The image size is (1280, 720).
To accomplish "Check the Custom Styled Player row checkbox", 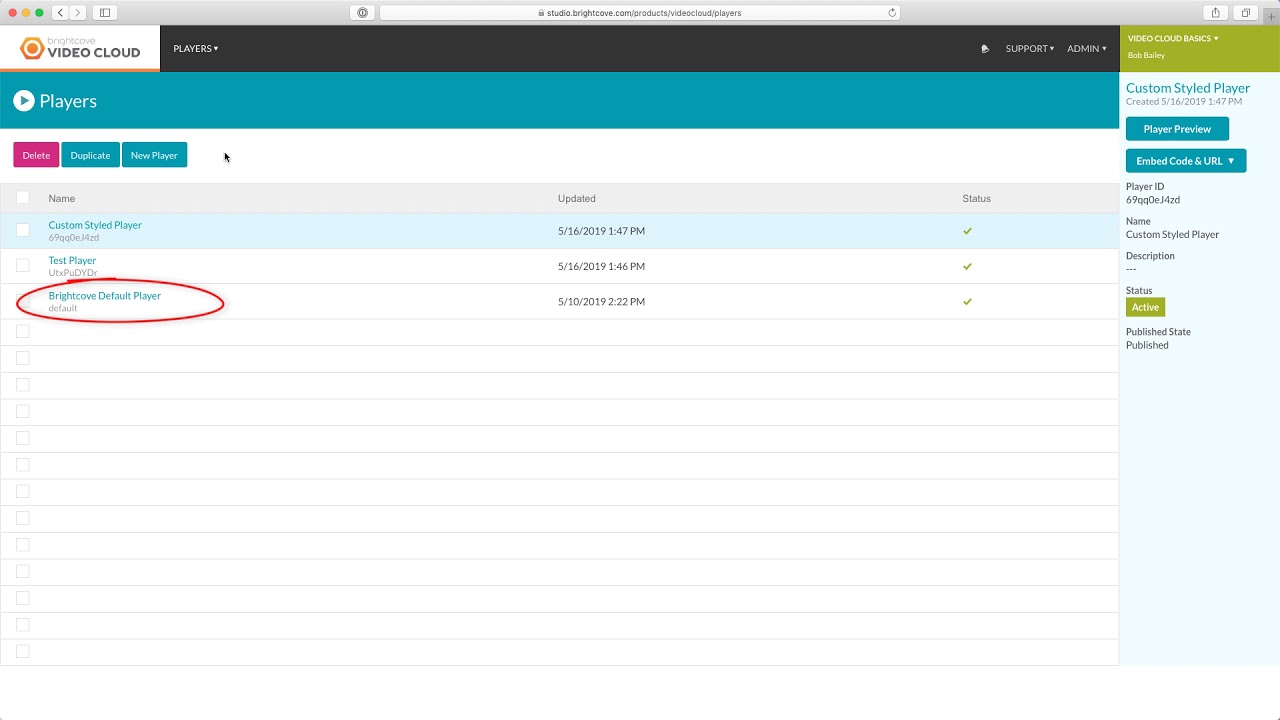I will [23, 230].
